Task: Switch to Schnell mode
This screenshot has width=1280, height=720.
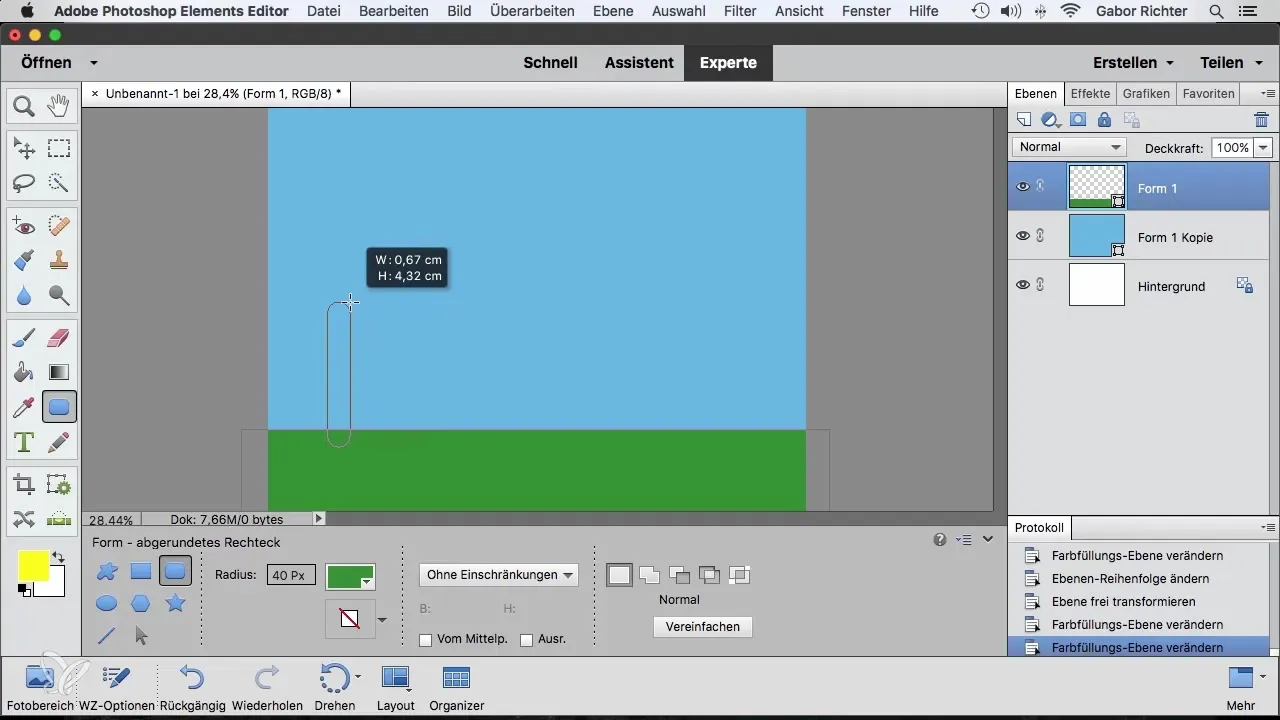Action: pyautogui.click(x=551, y=62)
